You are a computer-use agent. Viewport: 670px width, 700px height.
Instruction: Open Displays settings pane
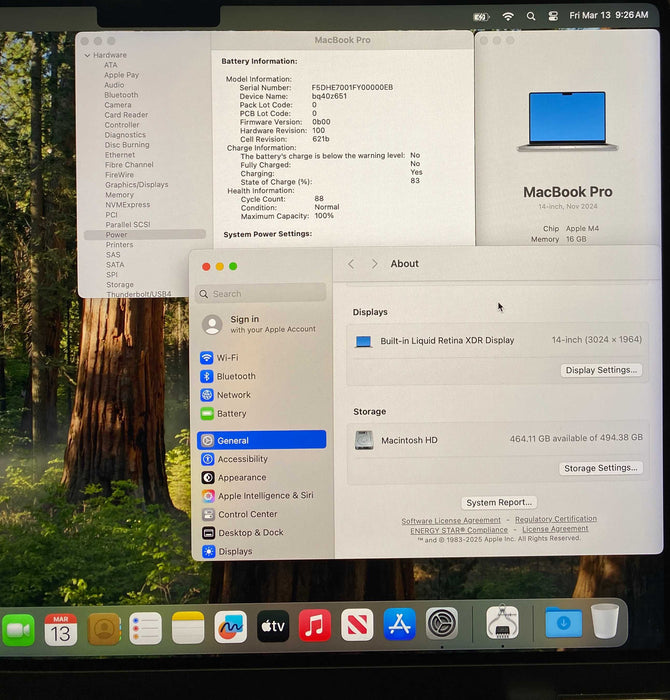(227, 552)
